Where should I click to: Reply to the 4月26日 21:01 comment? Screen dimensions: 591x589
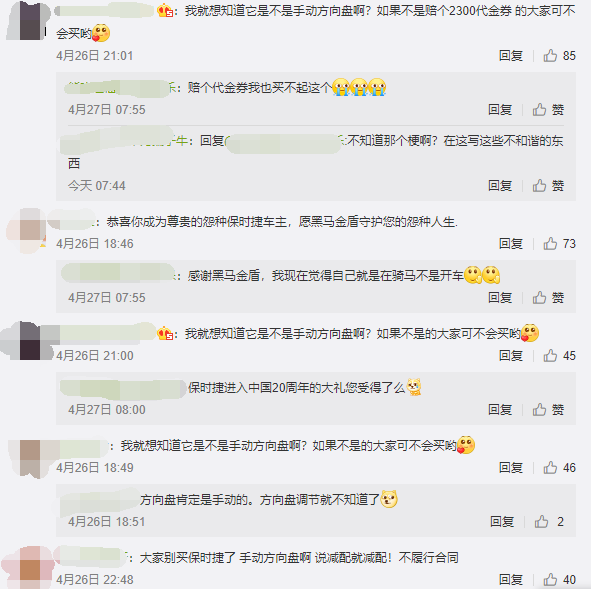(x=511, y=56)
